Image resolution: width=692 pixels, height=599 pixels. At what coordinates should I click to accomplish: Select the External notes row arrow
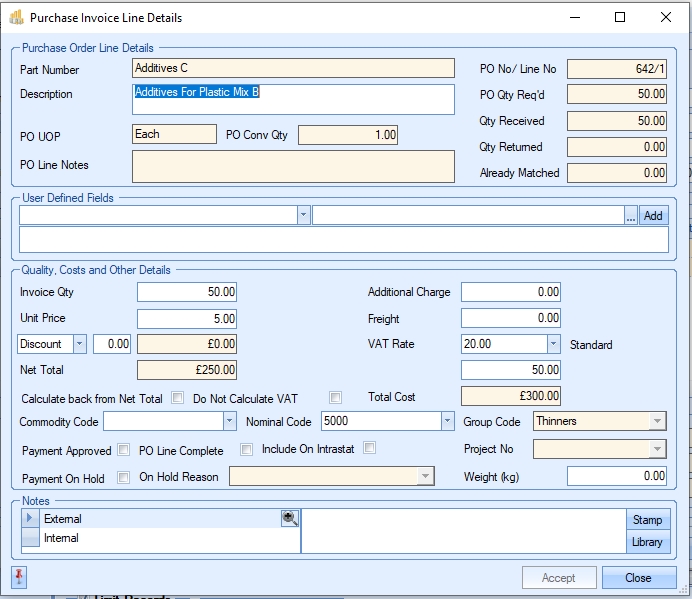[30, 518]
